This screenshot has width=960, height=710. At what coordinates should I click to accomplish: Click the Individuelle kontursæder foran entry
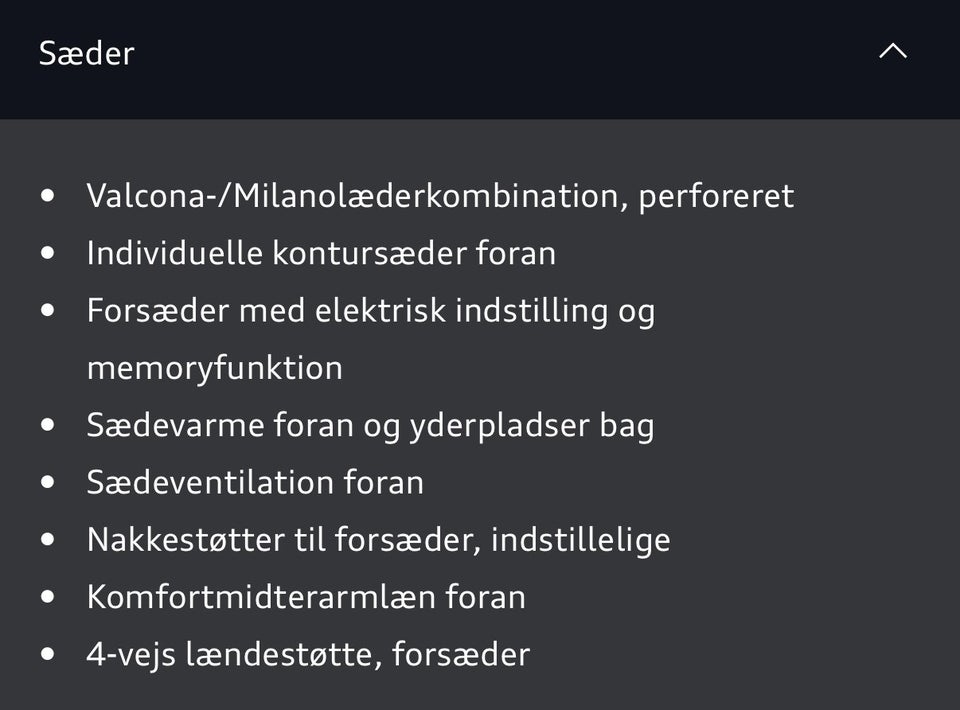coord(321,253)
